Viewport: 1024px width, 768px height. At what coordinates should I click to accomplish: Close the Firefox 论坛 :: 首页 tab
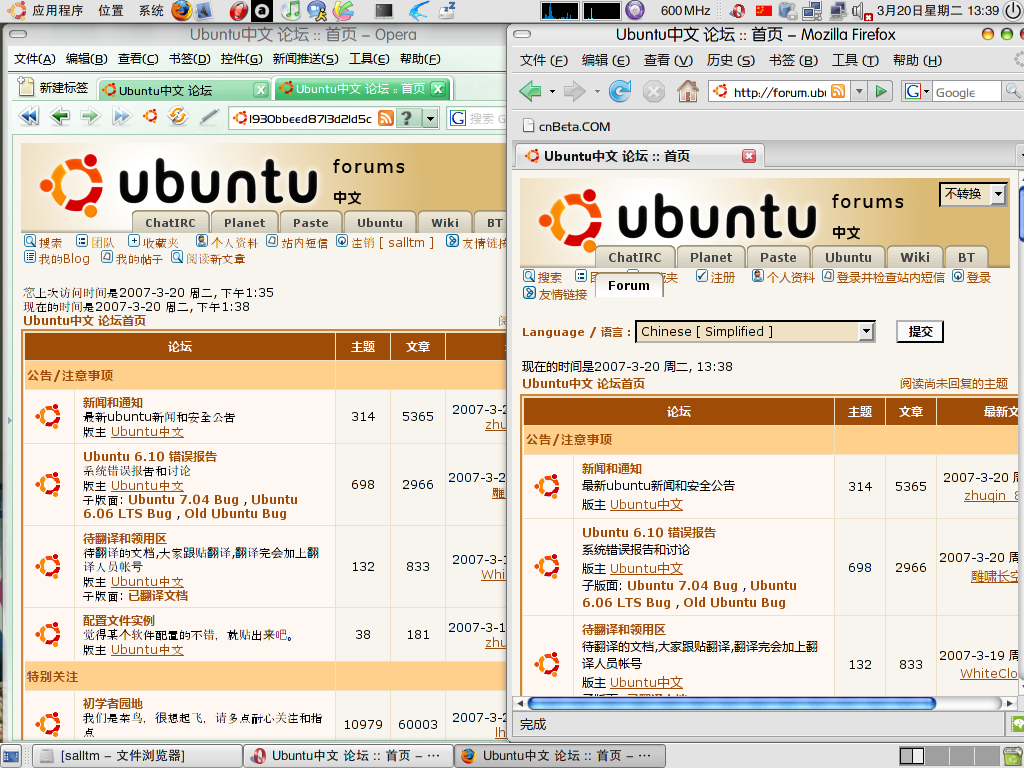pos(749,156)
